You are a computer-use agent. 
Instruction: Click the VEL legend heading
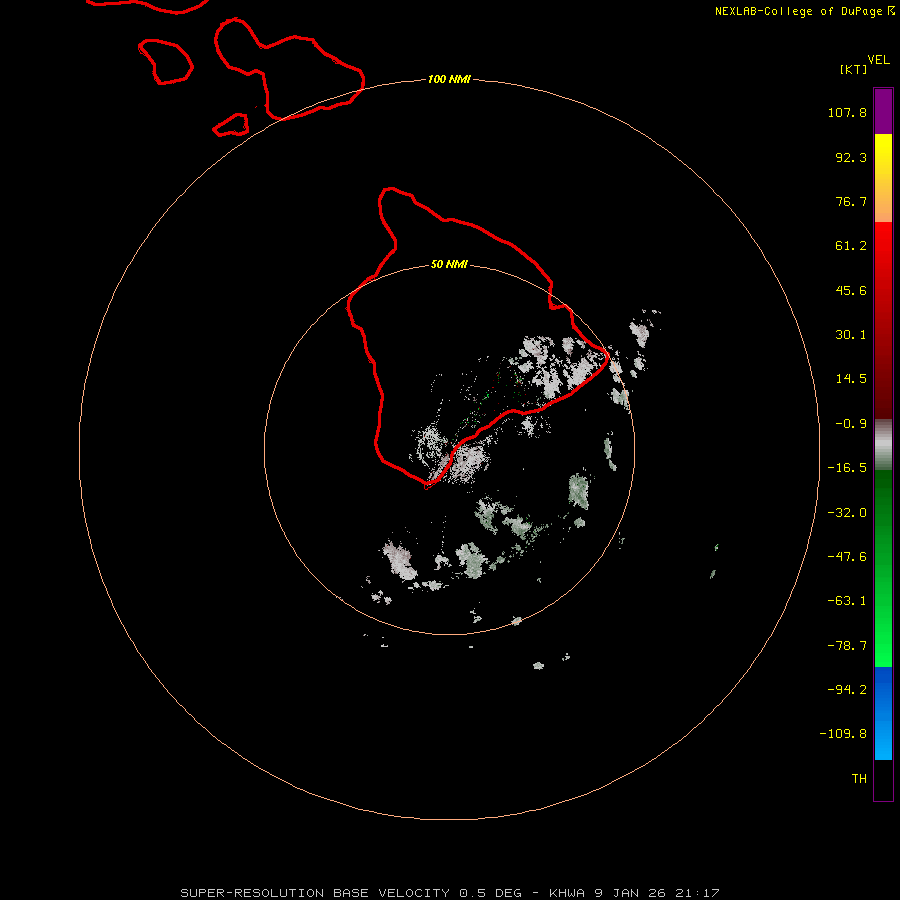coord(878,60)
